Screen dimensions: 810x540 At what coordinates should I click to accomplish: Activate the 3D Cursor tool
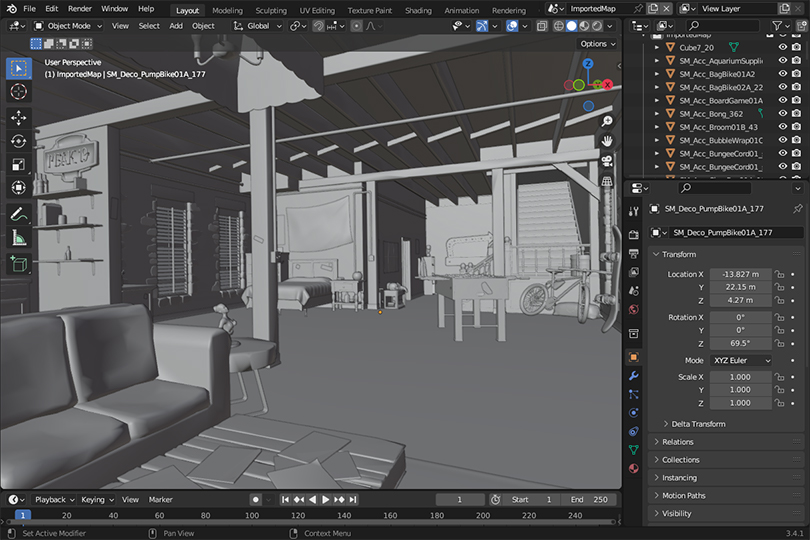click(x=19, y=91)
